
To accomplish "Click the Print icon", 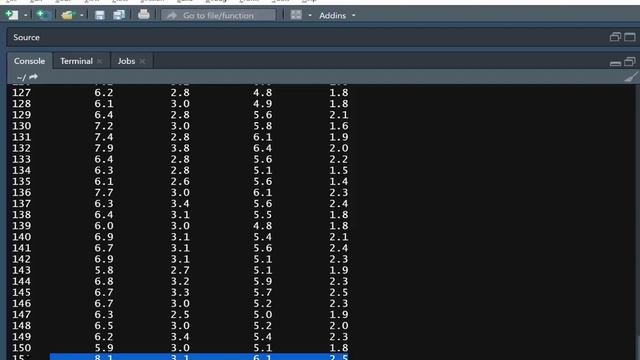I will [144, 15].
